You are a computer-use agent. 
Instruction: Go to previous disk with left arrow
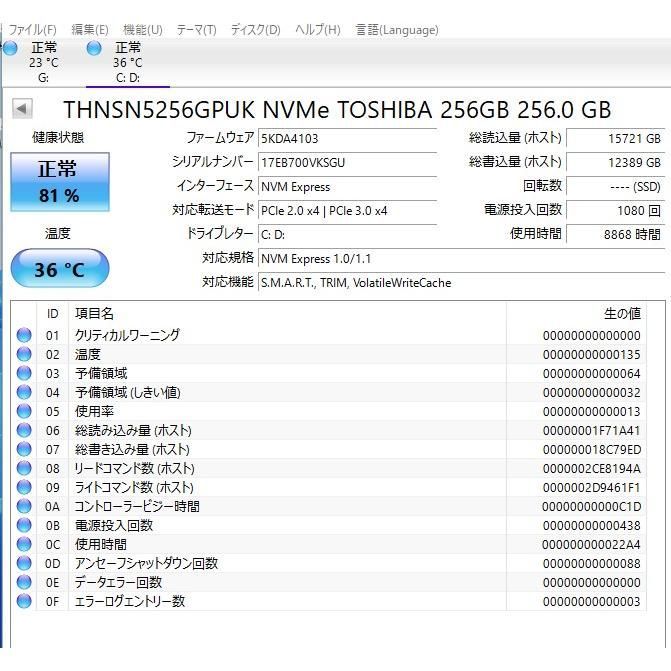22,108
